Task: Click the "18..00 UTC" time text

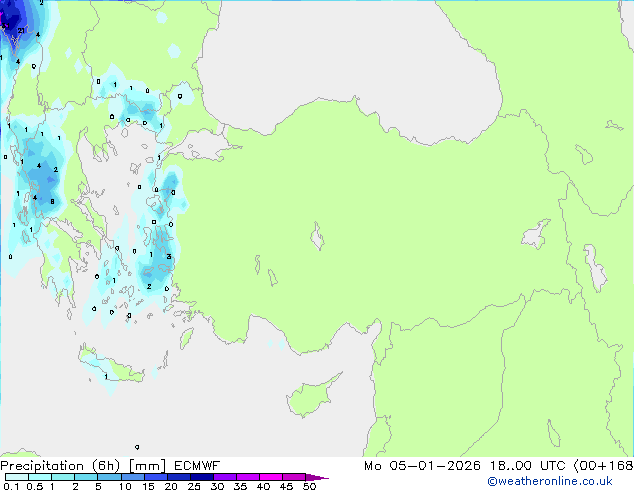Action: coord(527,466)
